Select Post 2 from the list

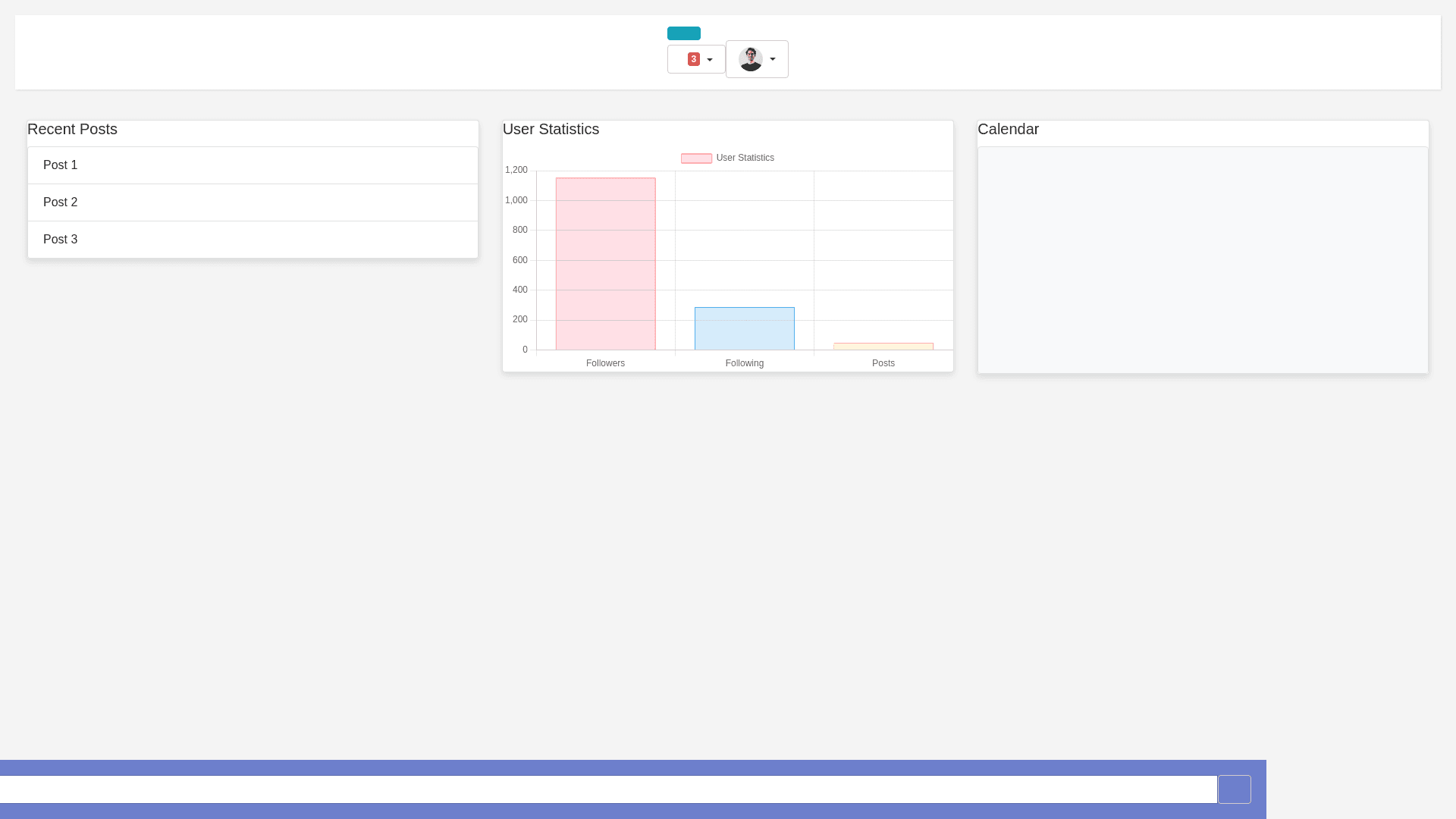(253, 202)
